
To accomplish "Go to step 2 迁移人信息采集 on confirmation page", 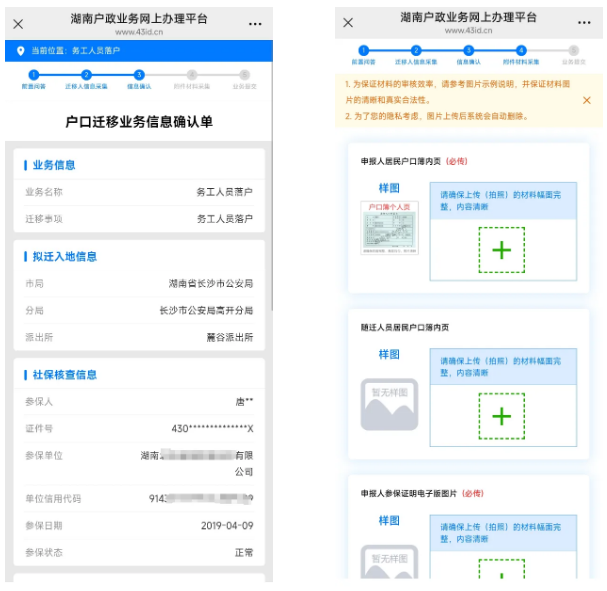I will click(86, 75).
